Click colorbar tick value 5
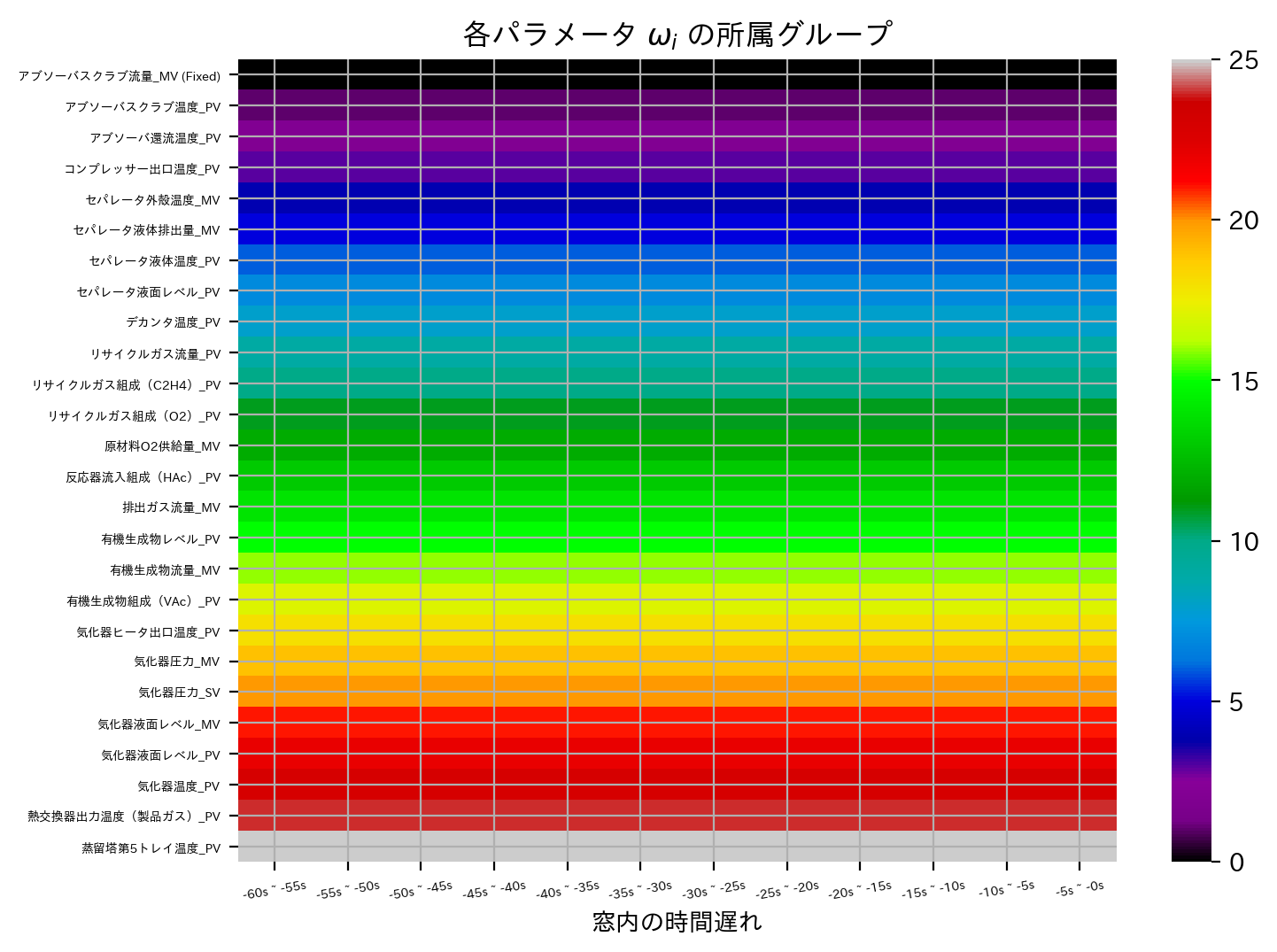 (x=1236, y=702)
